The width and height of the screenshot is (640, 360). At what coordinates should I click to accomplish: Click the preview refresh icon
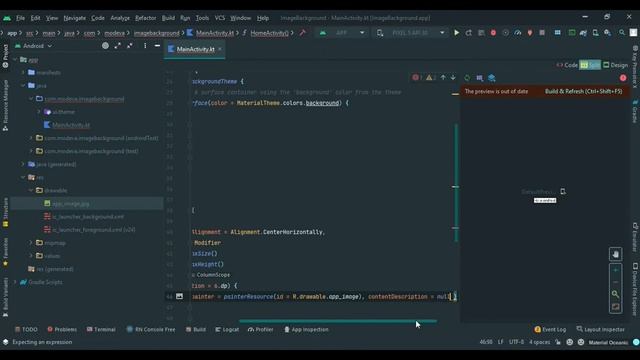click(x=467, y=78)
